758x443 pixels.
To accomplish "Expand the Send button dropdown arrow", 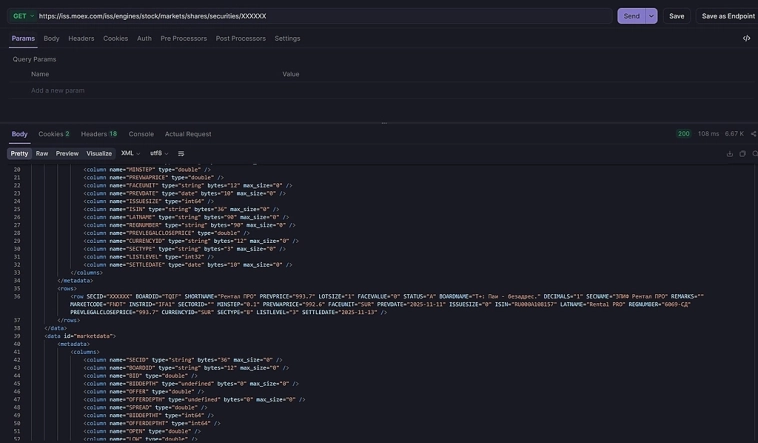I will [652, 16].
